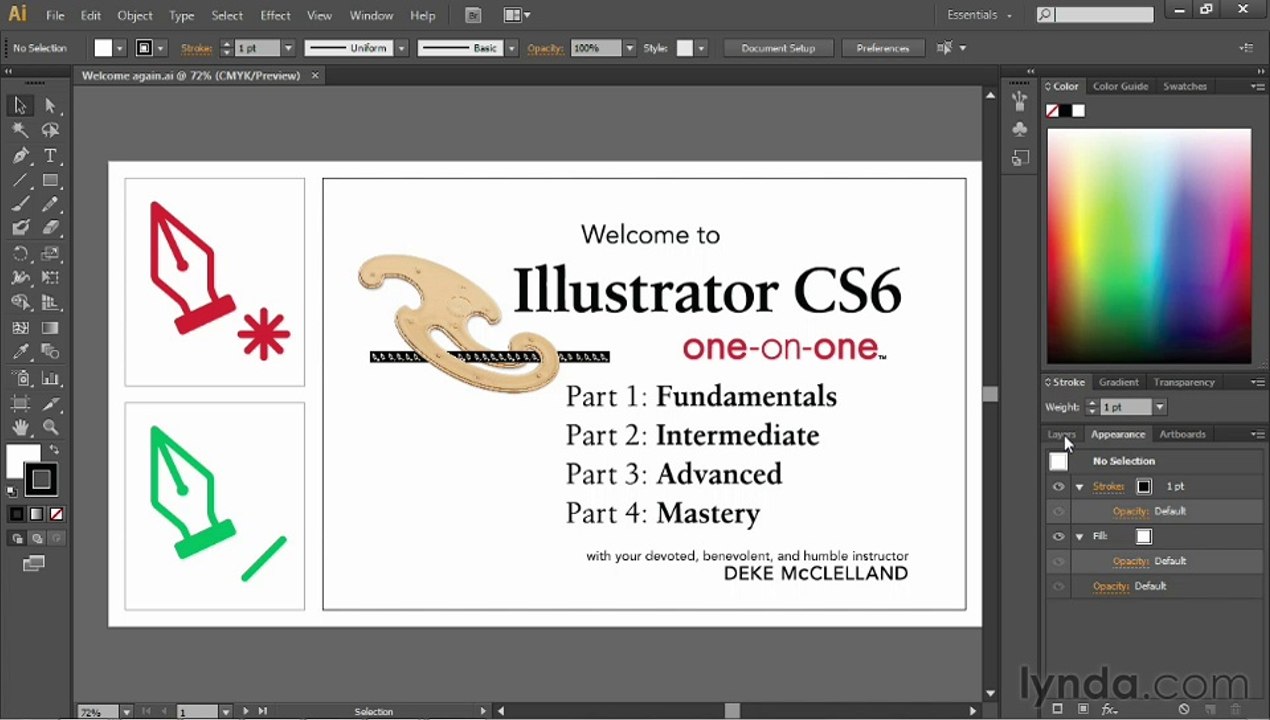
Task: Click the Clear Appearance icon
Action: 1183,710
